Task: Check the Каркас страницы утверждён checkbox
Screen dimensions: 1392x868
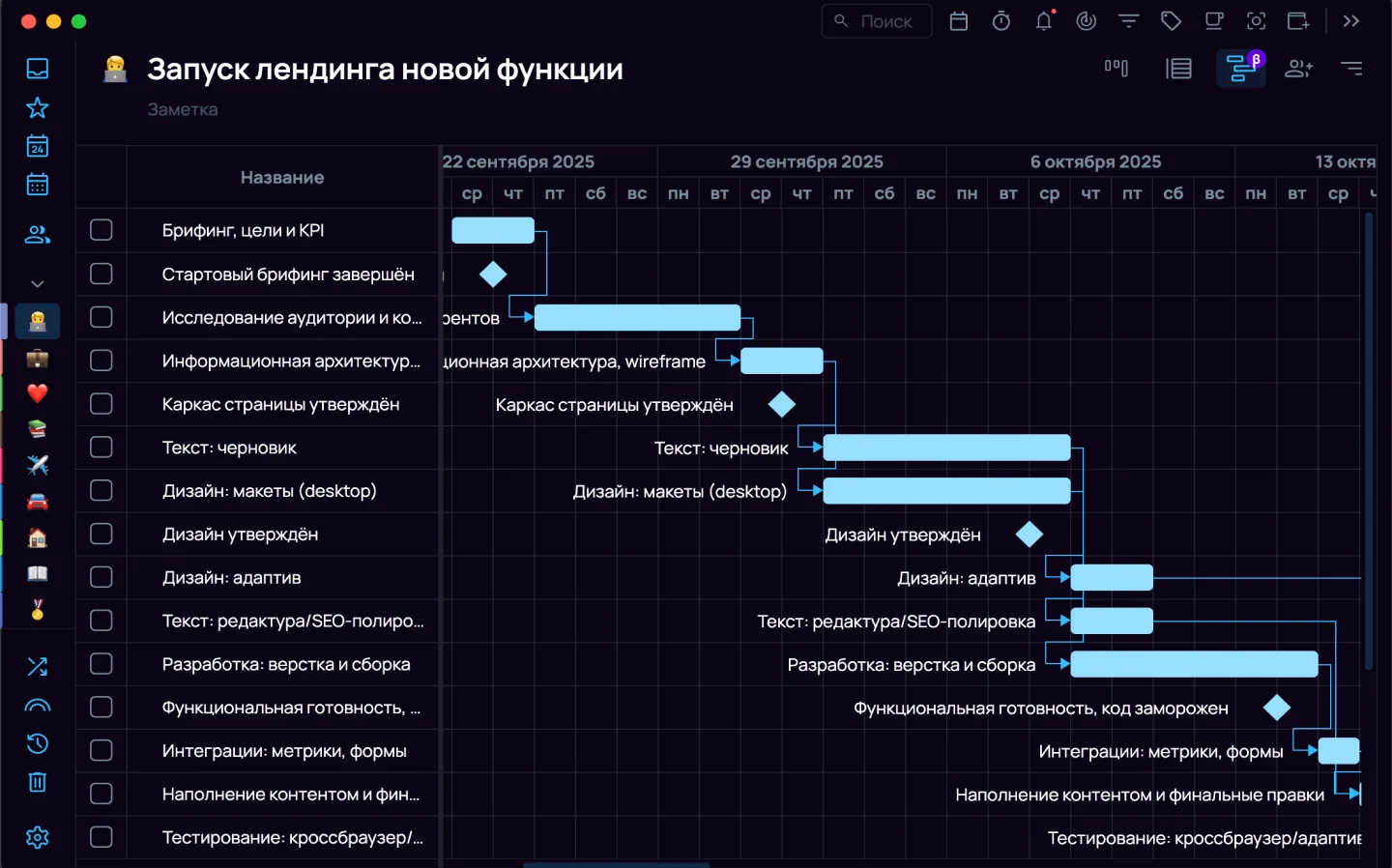Action: click(x=101, y=404)
